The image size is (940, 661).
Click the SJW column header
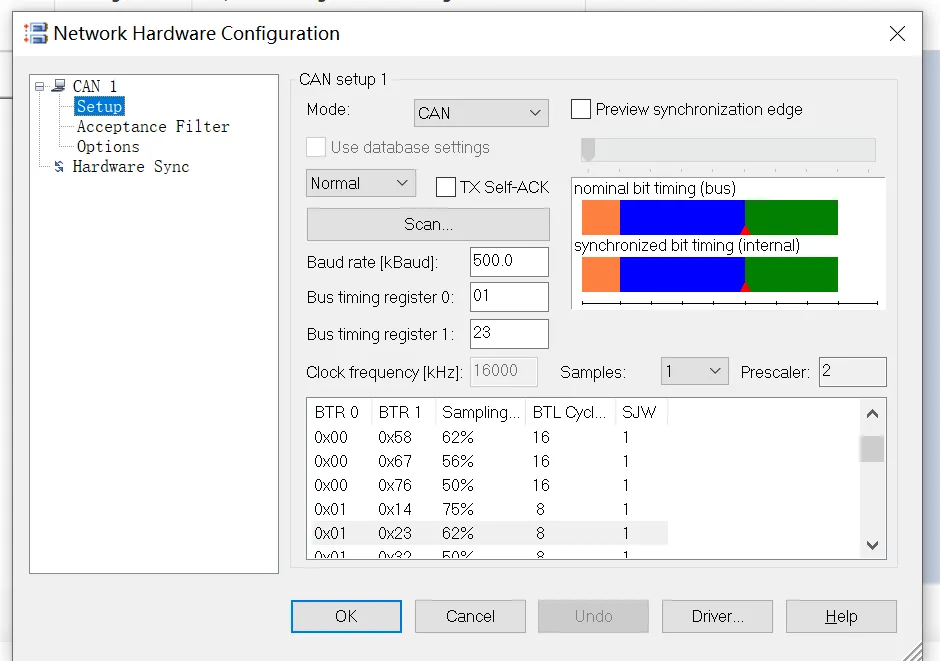(x=641, y=412)
